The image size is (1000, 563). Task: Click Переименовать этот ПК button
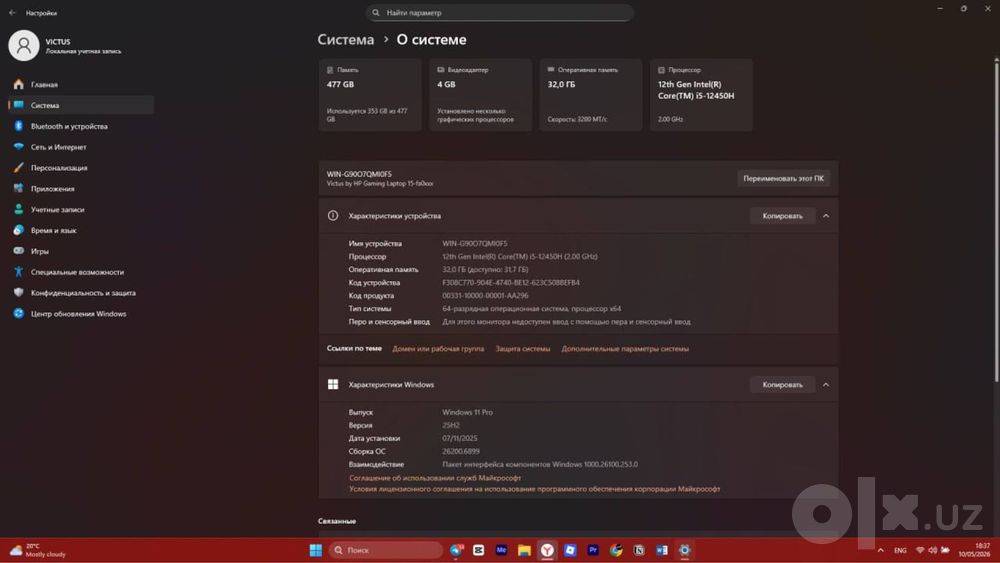(x=783, y=179)
